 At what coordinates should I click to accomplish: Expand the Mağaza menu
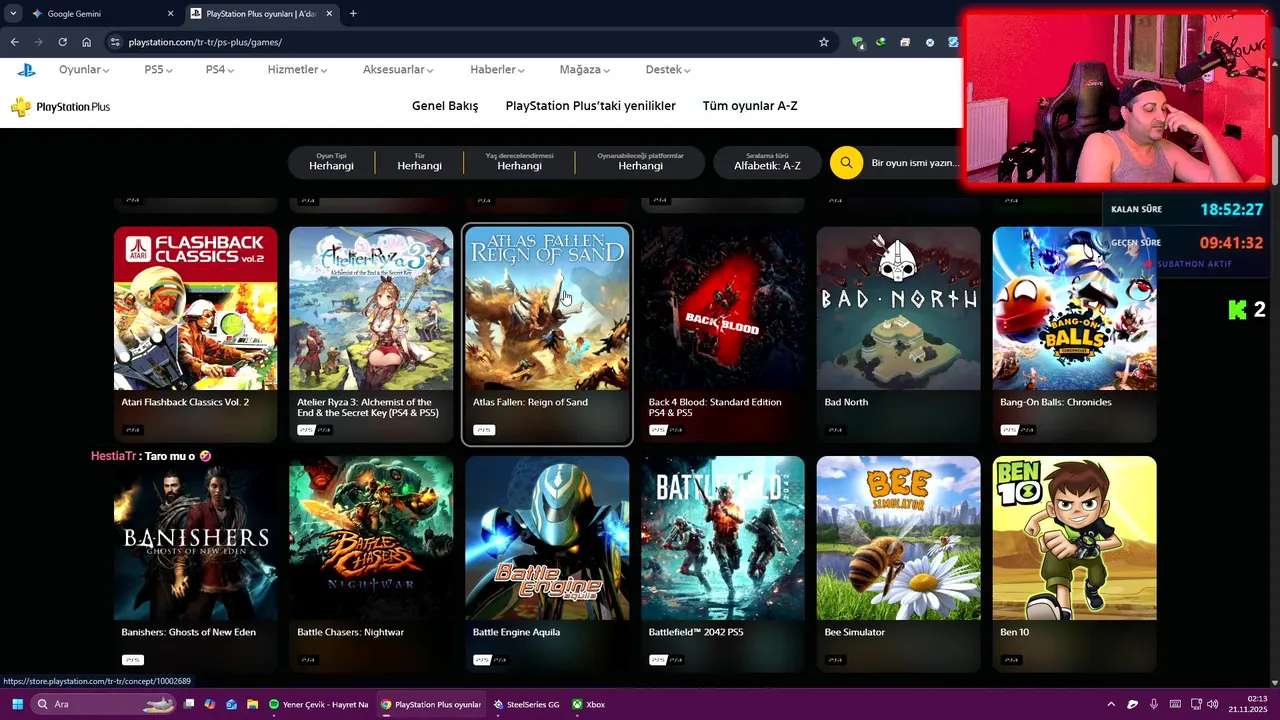pos(585,70)
